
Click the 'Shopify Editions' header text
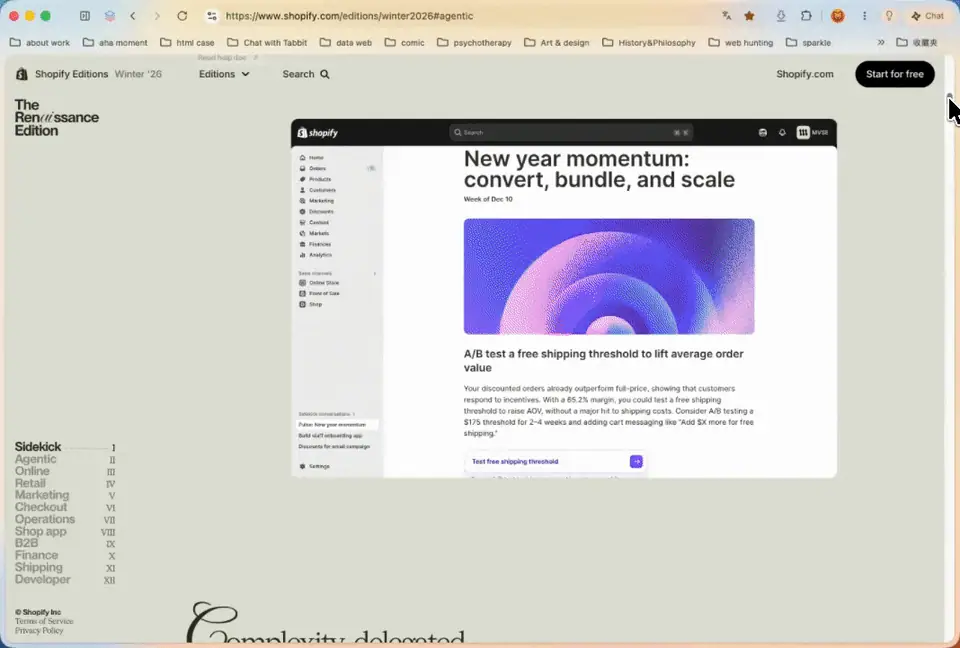tap(71, 74)
